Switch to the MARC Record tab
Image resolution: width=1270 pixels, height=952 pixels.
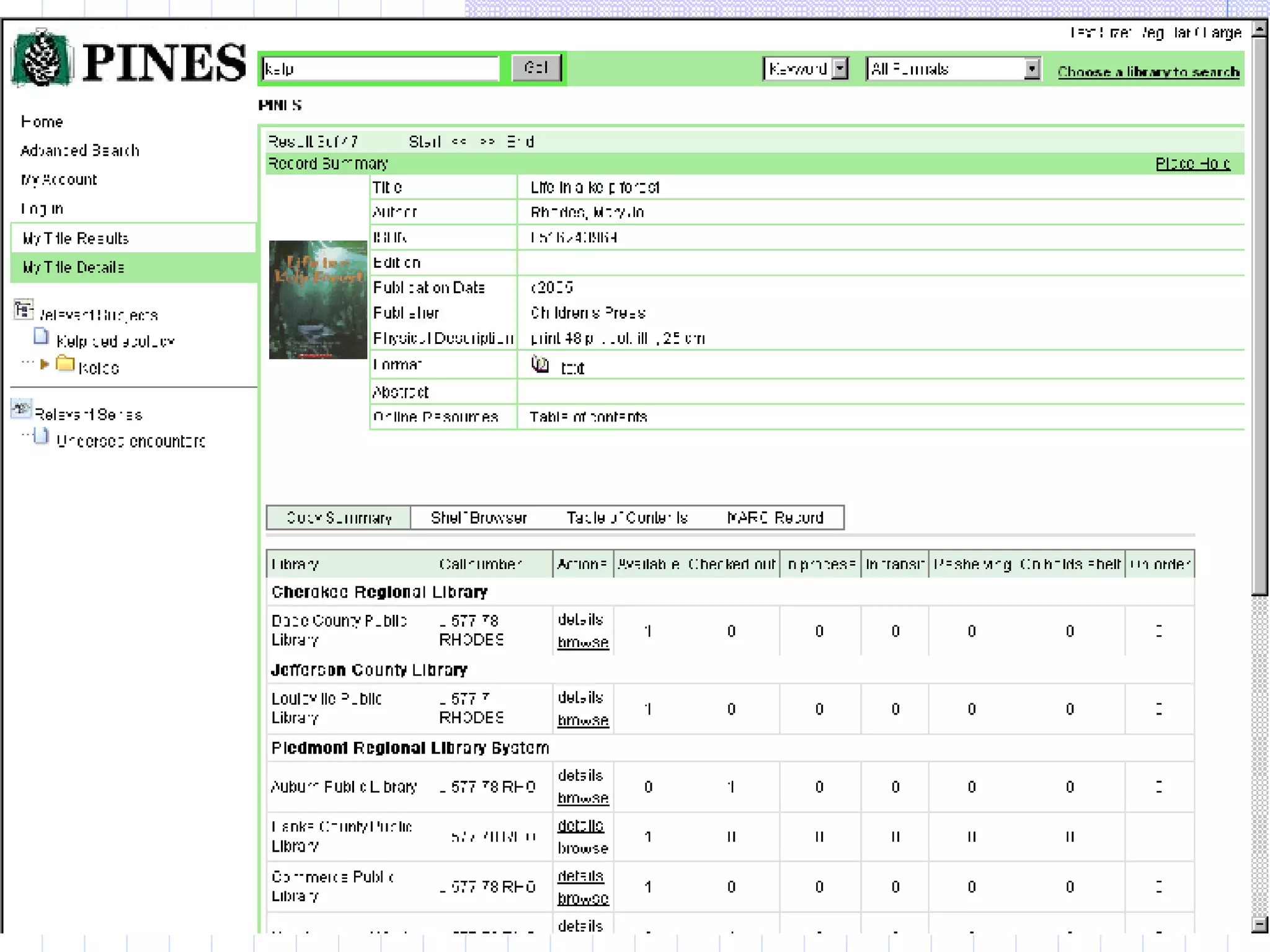[775, 518]
